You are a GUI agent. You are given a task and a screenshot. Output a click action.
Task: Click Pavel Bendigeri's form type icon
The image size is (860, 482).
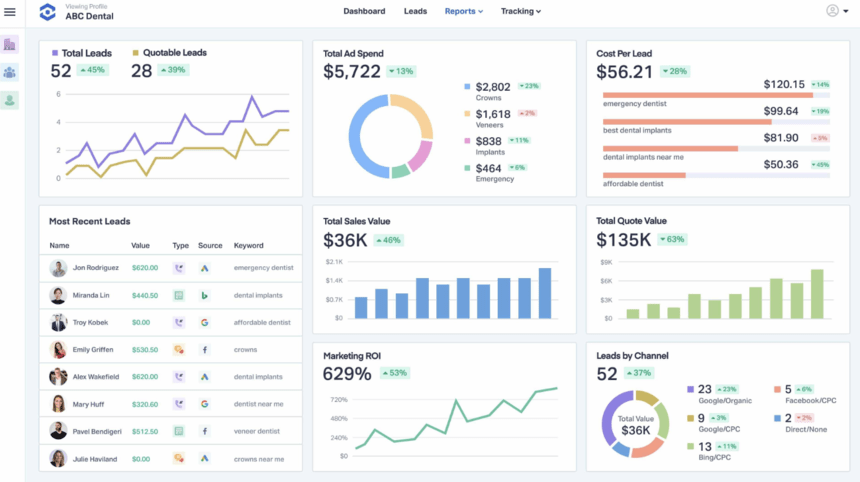click(179, 432)
